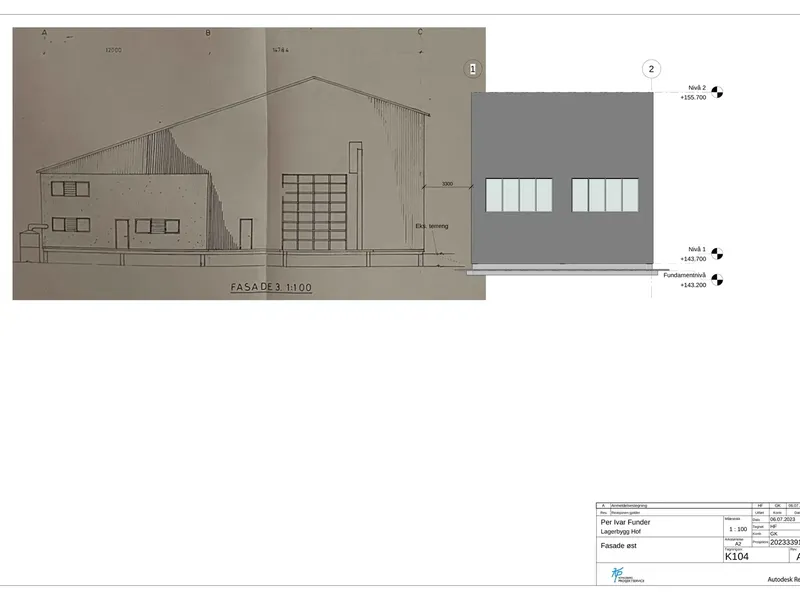Click the "12000" dimension on old drawing

(113, 50)
